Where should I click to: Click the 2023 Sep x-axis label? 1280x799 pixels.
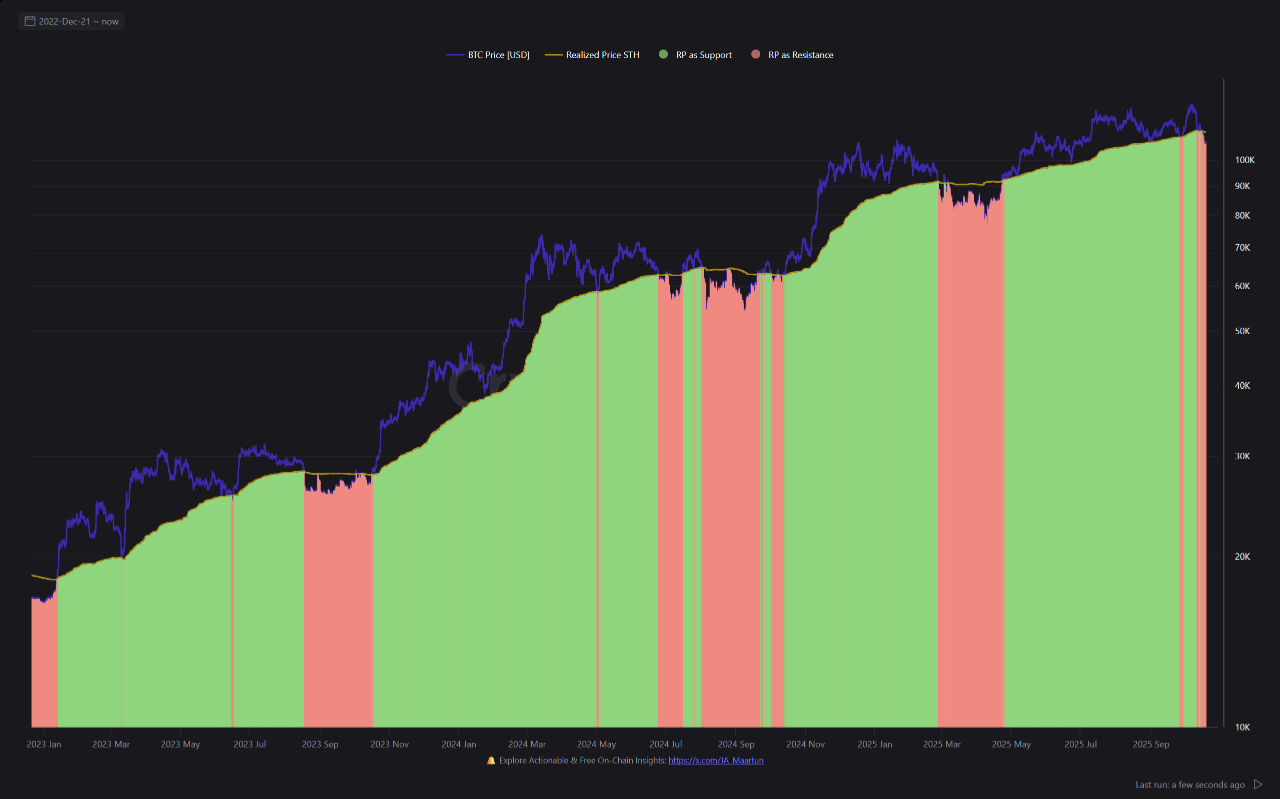tap(320, 744)
